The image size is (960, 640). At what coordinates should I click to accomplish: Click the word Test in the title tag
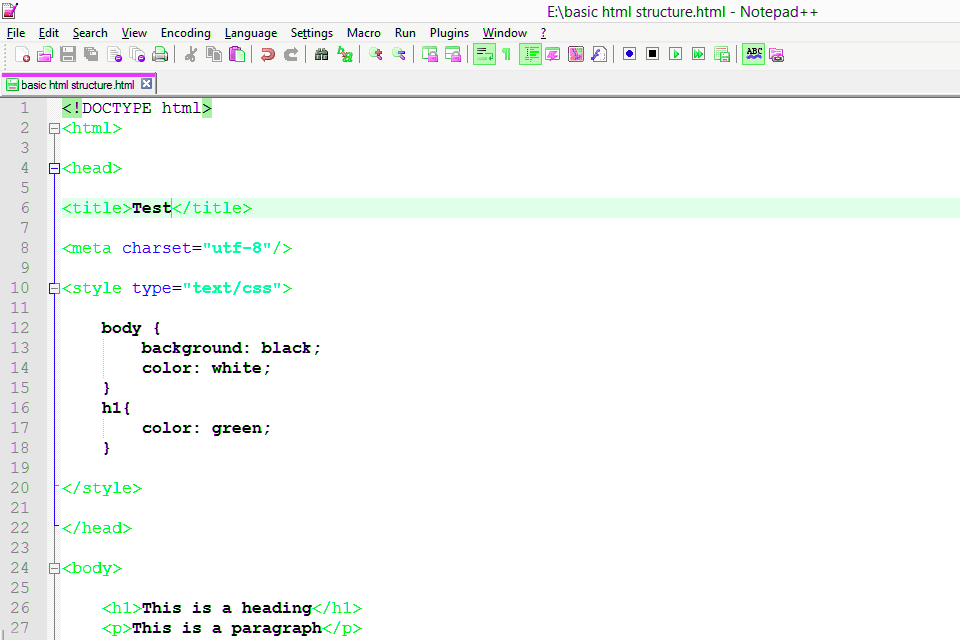pyautogui.click(x=151, y=208)
